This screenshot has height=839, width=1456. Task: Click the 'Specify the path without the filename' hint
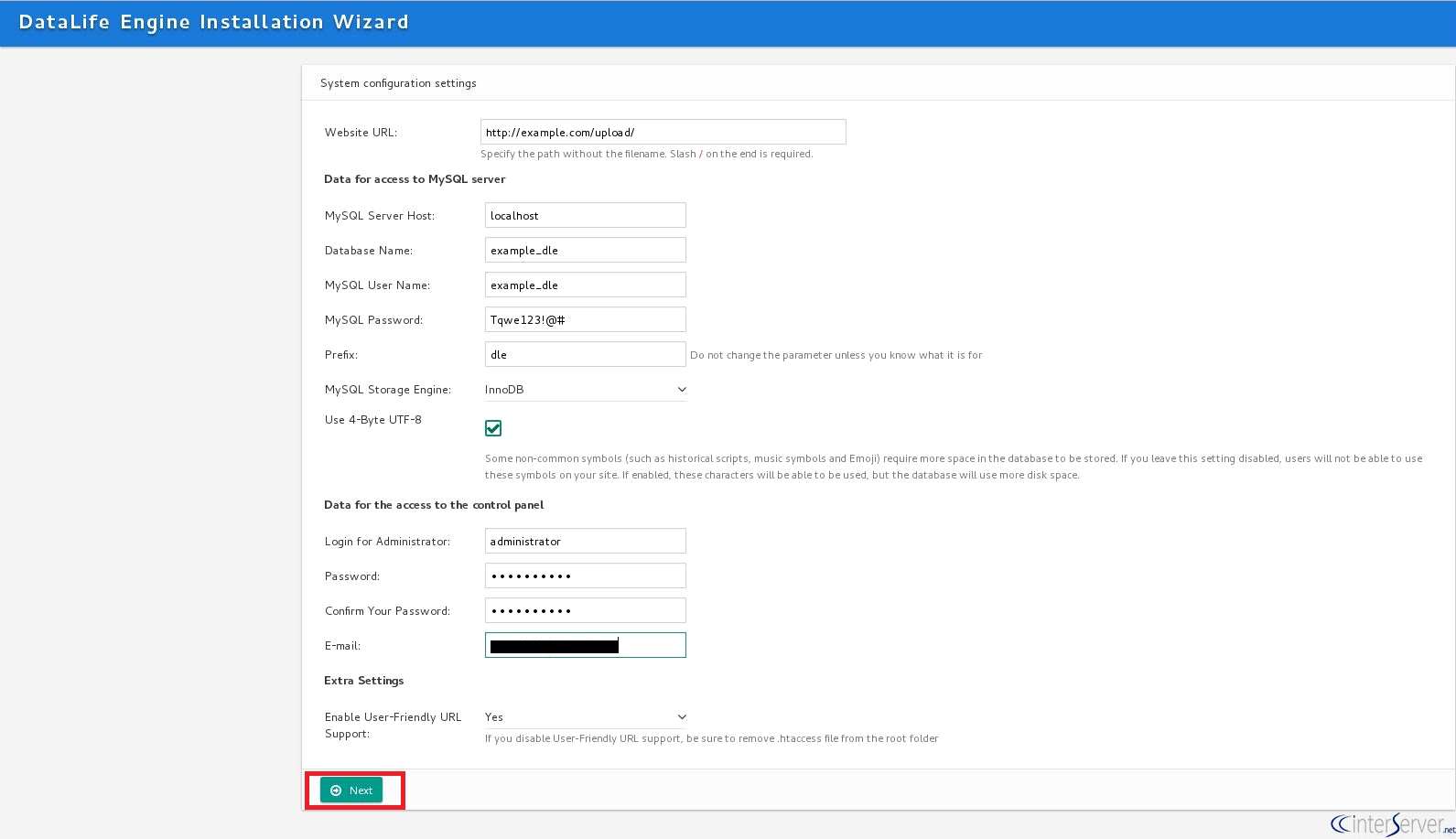[647, 154]
